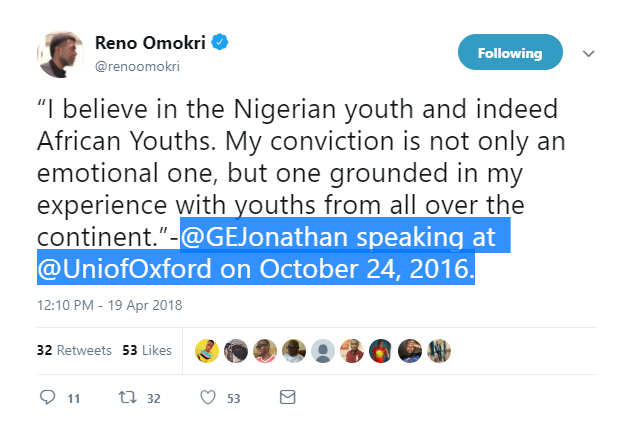Click the yellow first liker avatar
625x421 pixels.
point(206,351)
